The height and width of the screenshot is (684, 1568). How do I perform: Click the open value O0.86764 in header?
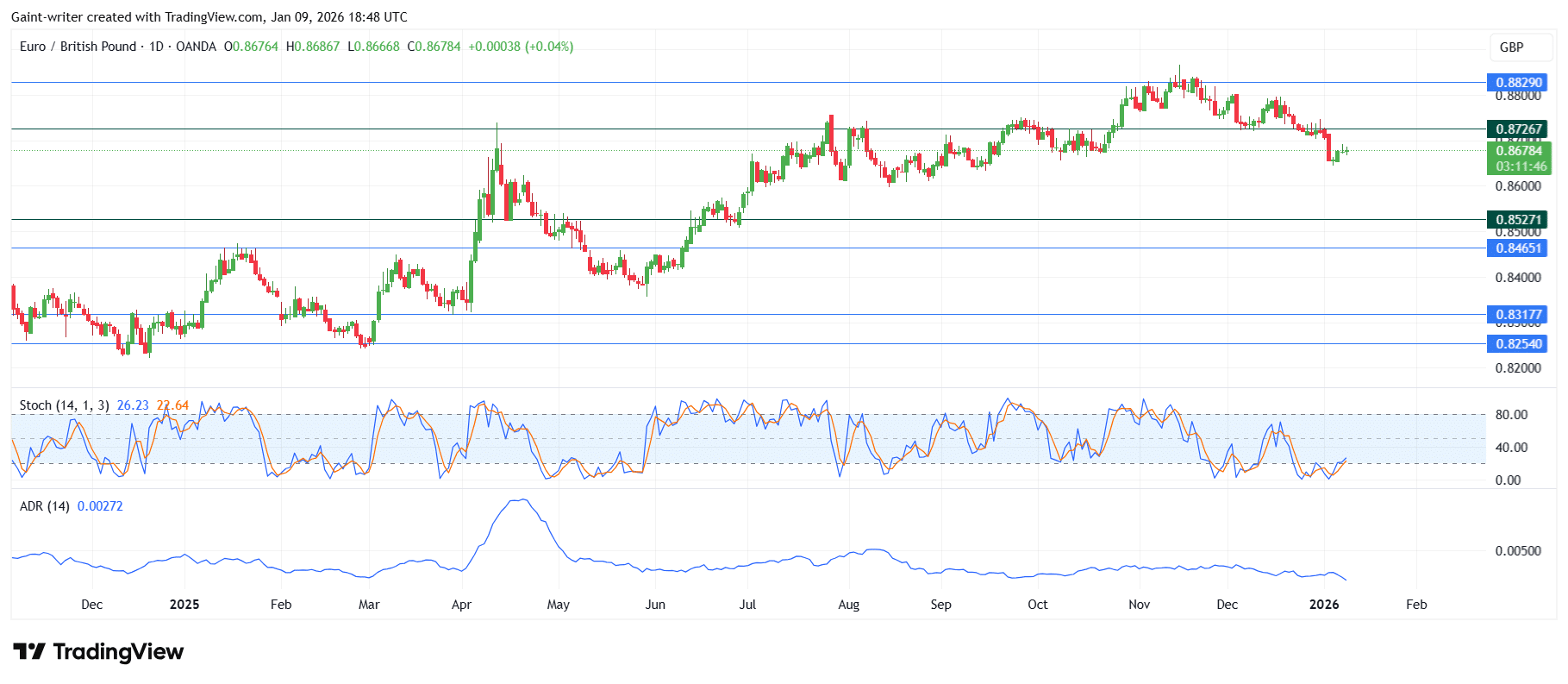251,47
